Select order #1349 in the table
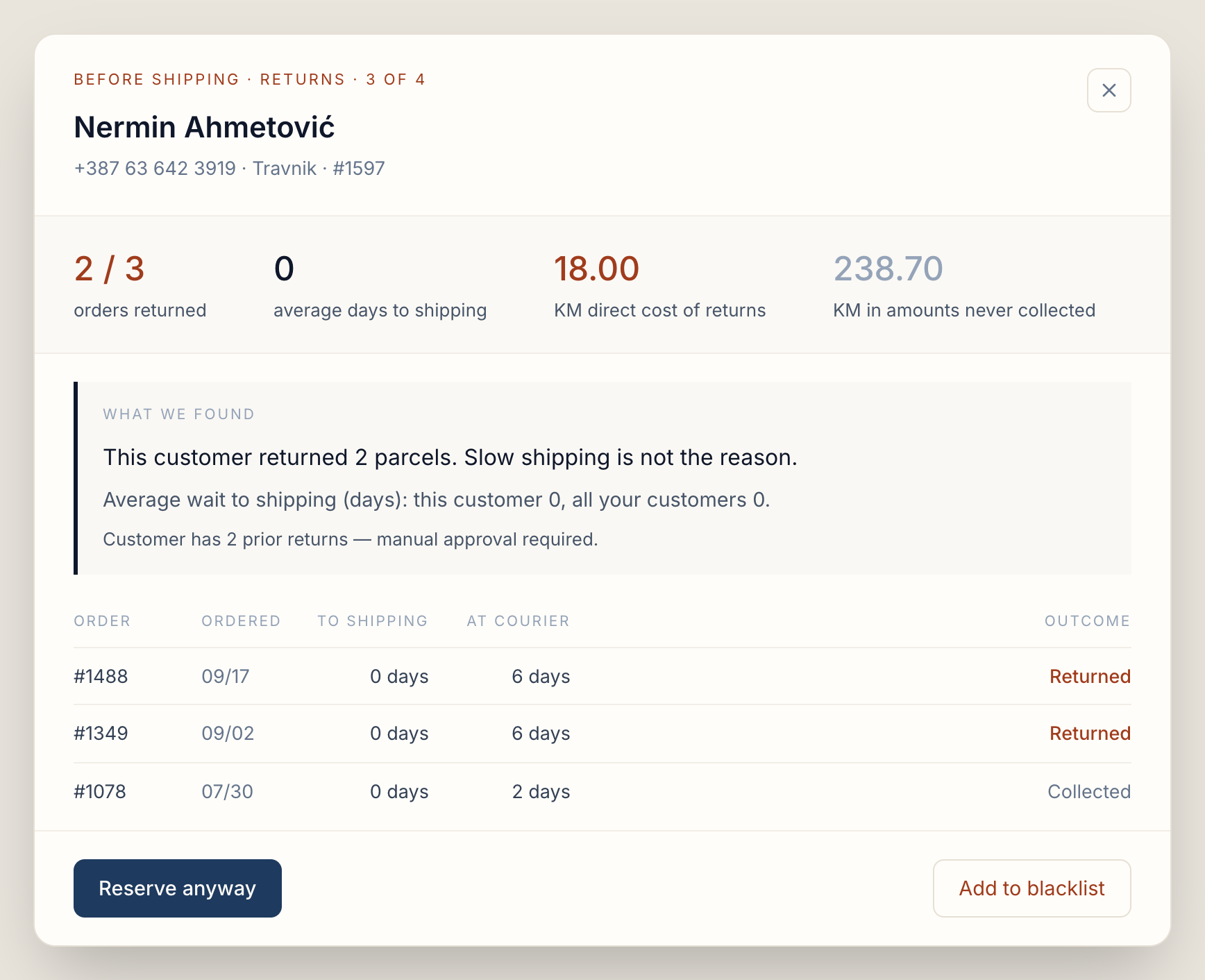The image size is (1205, 980). pos(101,734)
